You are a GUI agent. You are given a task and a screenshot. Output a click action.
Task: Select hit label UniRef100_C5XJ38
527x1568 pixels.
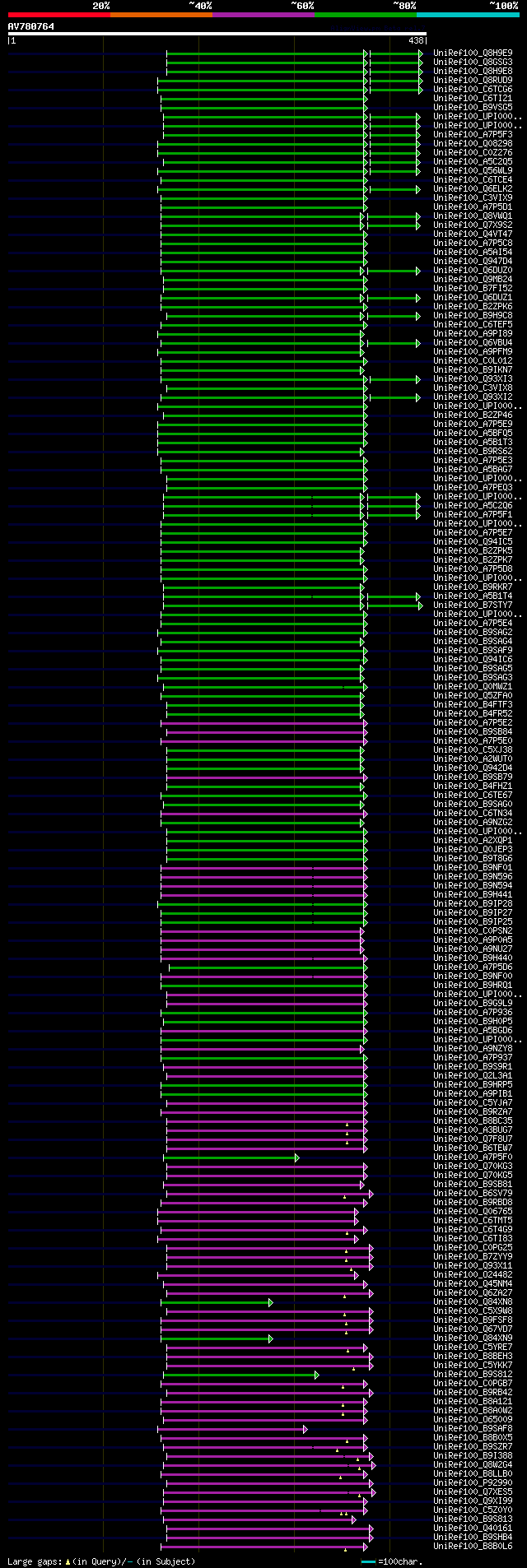pyautogui.click(x=473, y=749)
